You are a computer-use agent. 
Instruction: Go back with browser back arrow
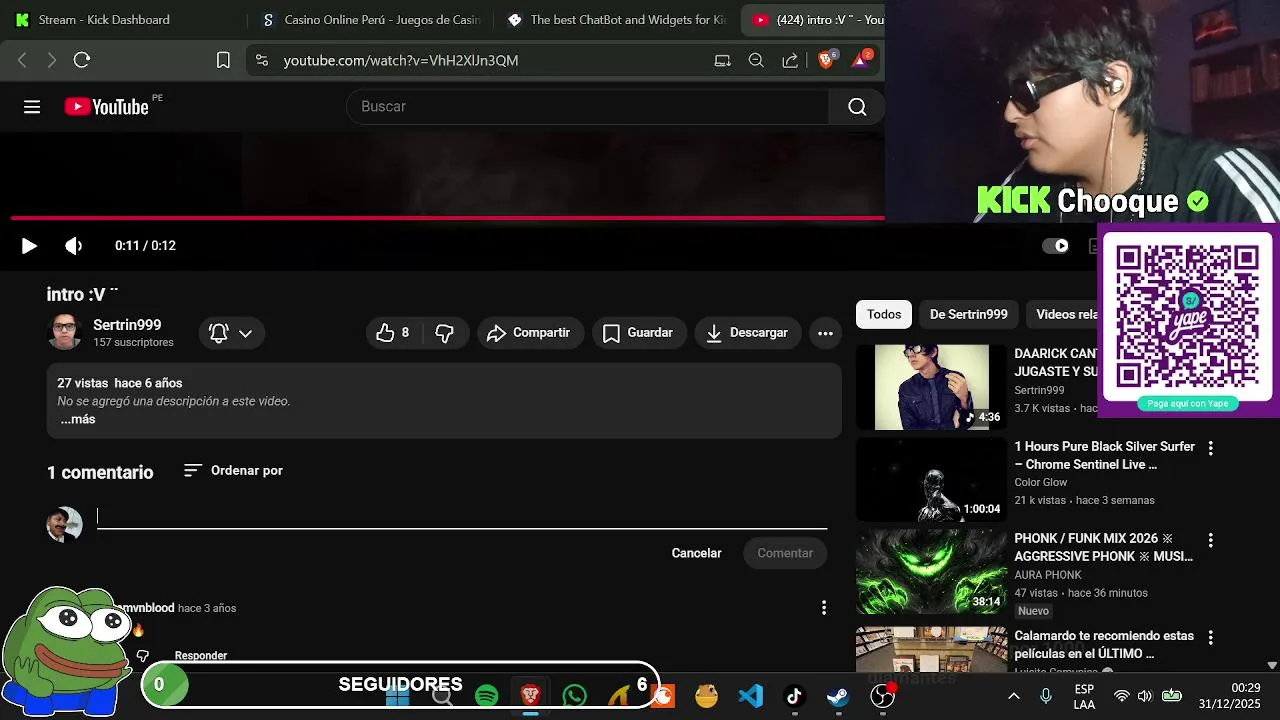tap(22, 60)
